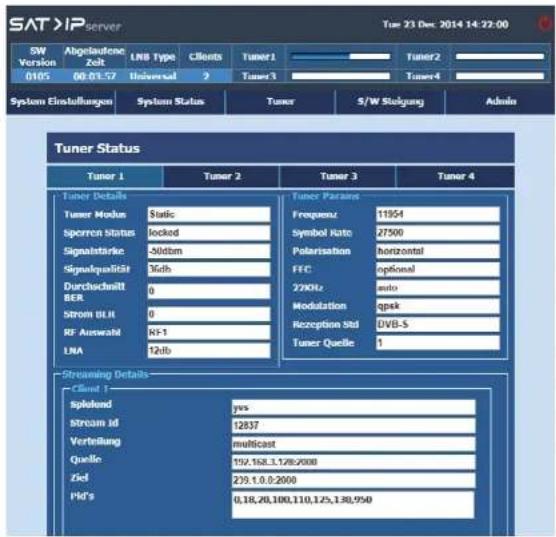The image size is (556, 537).
Task: Click Frequenz field showing 11954
Action: [438, 214]
